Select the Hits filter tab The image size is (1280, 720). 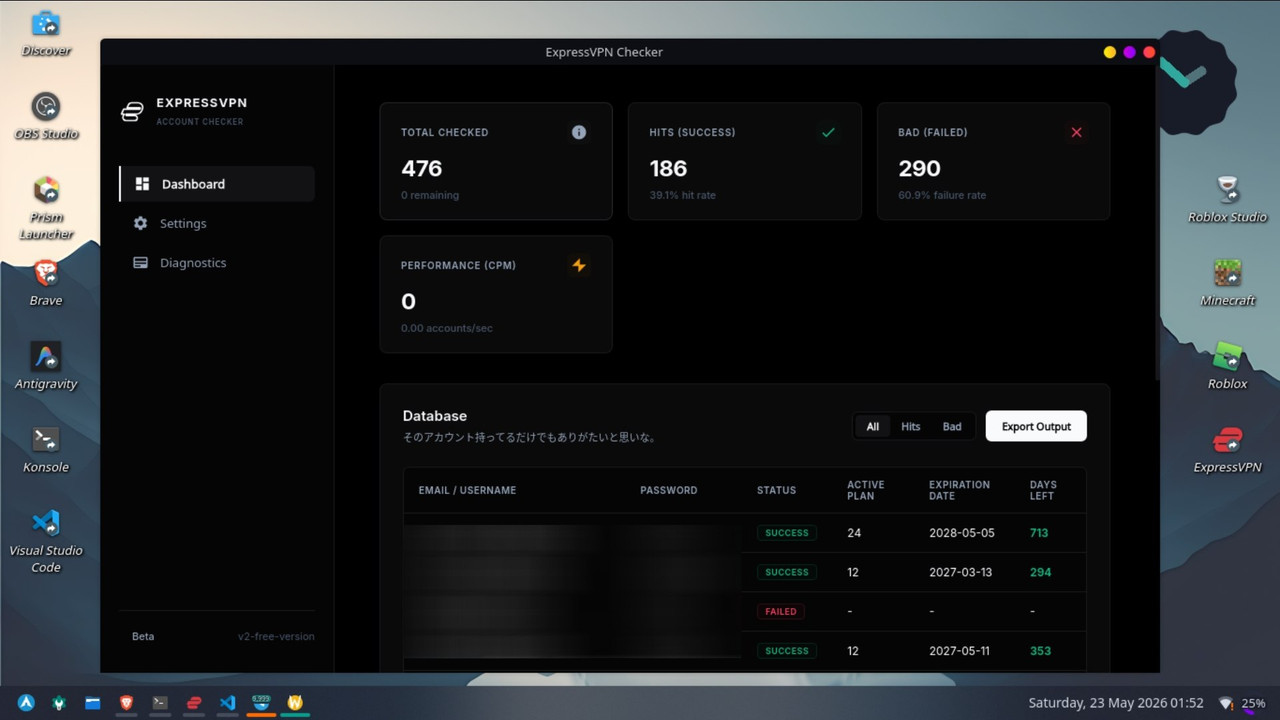coord(910,426)
